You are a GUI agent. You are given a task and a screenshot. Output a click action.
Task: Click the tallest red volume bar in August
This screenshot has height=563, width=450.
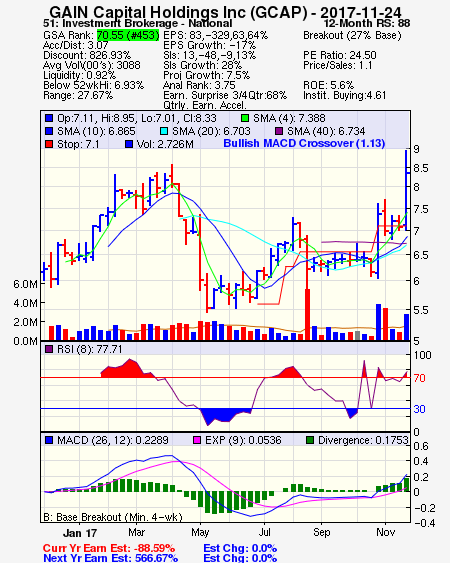307,315
